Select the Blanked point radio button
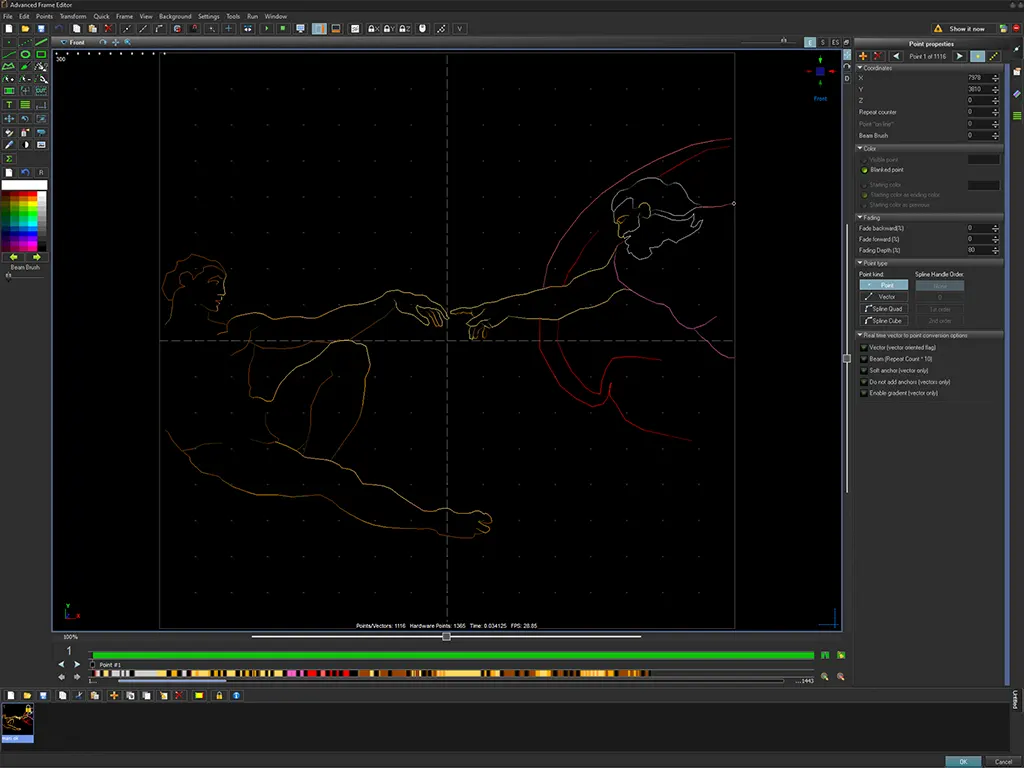 point(864,170)
